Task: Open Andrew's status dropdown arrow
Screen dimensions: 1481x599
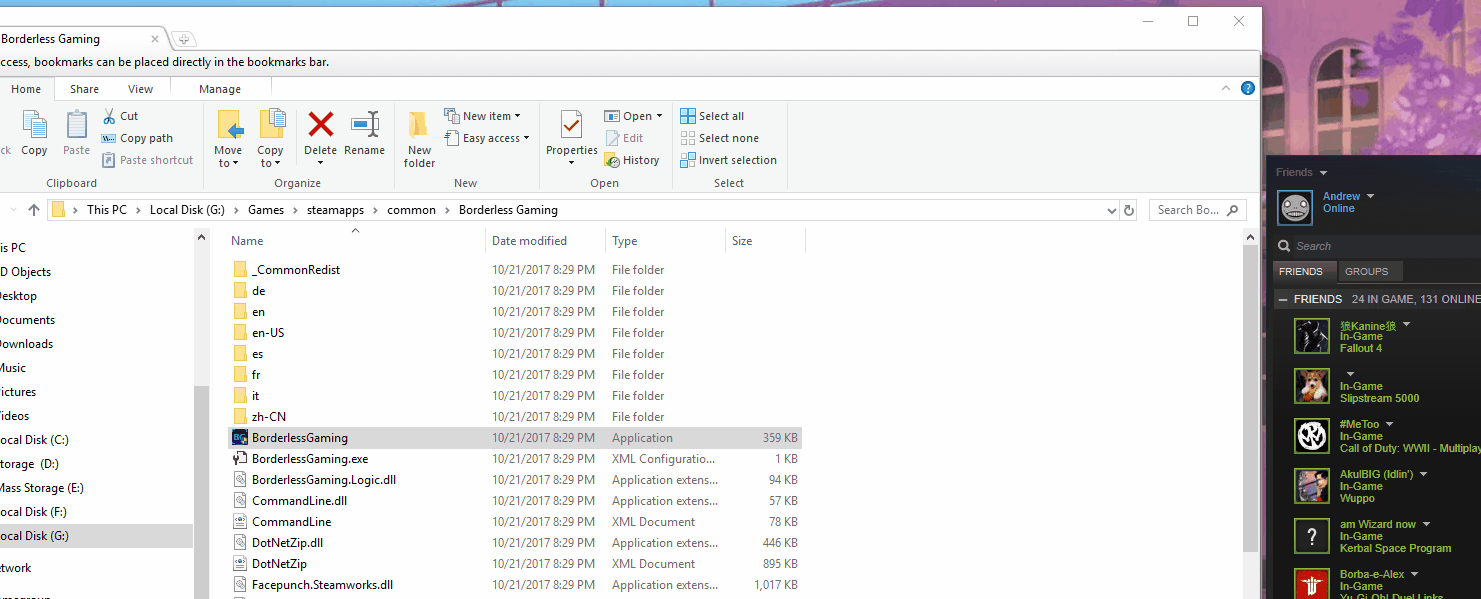Action: coord(1370,196)
